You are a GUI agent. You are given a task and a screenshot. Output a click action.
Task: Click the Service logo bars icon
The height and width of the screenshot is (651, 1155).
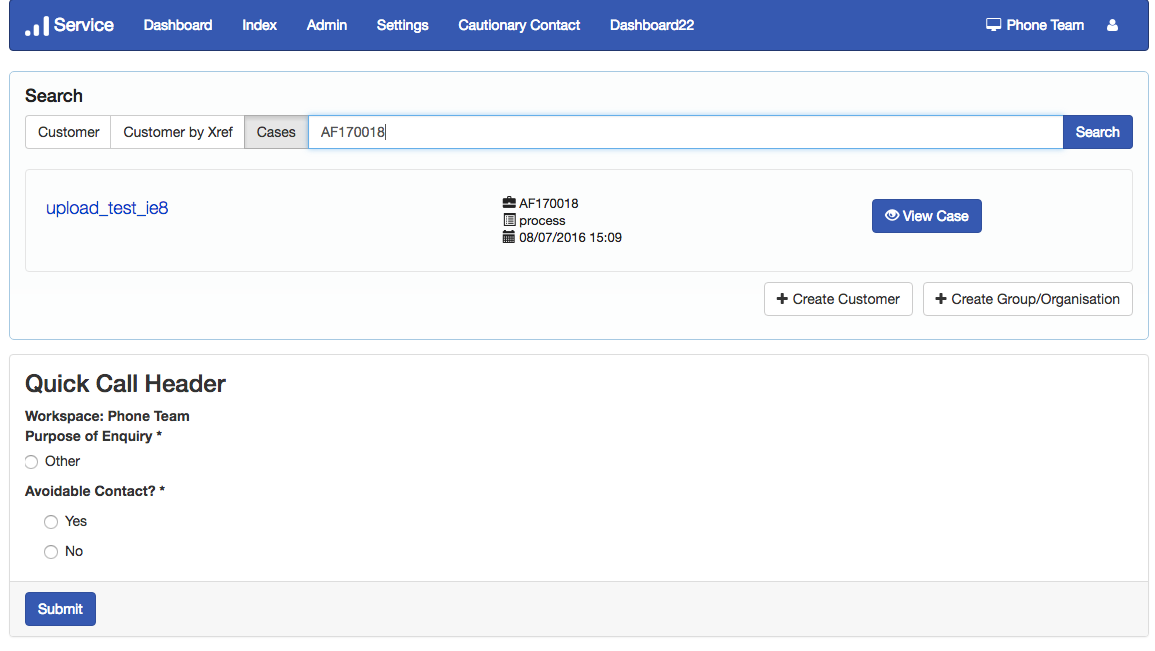(x=37, y=26)
